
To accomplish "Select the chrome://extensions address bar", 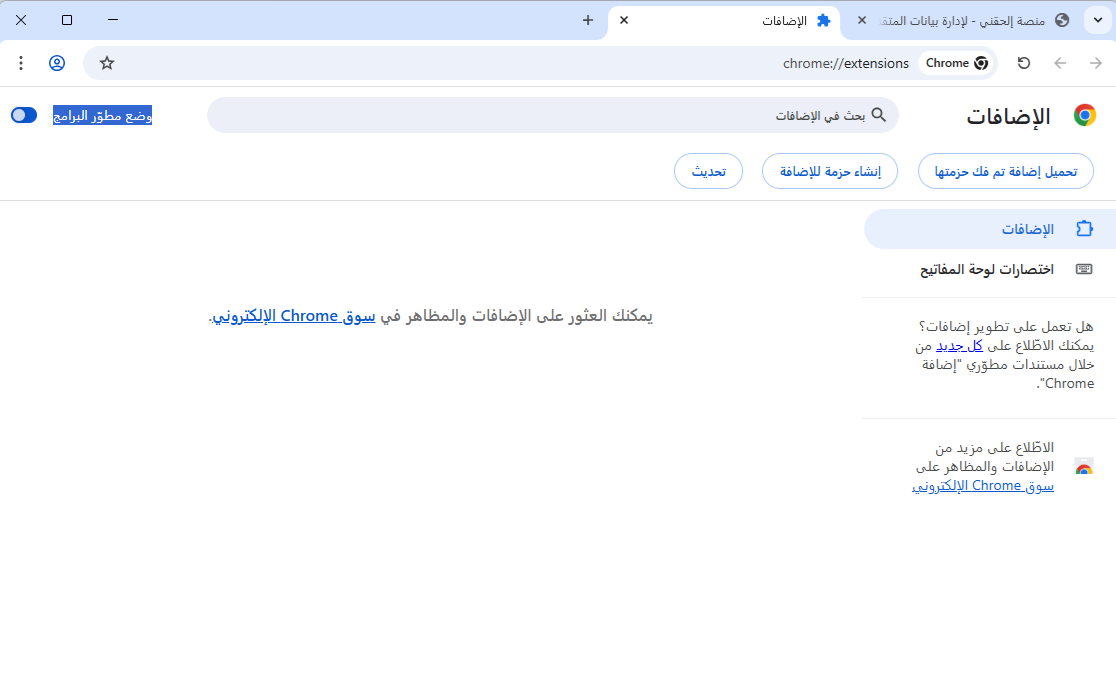I will (846, 62).
